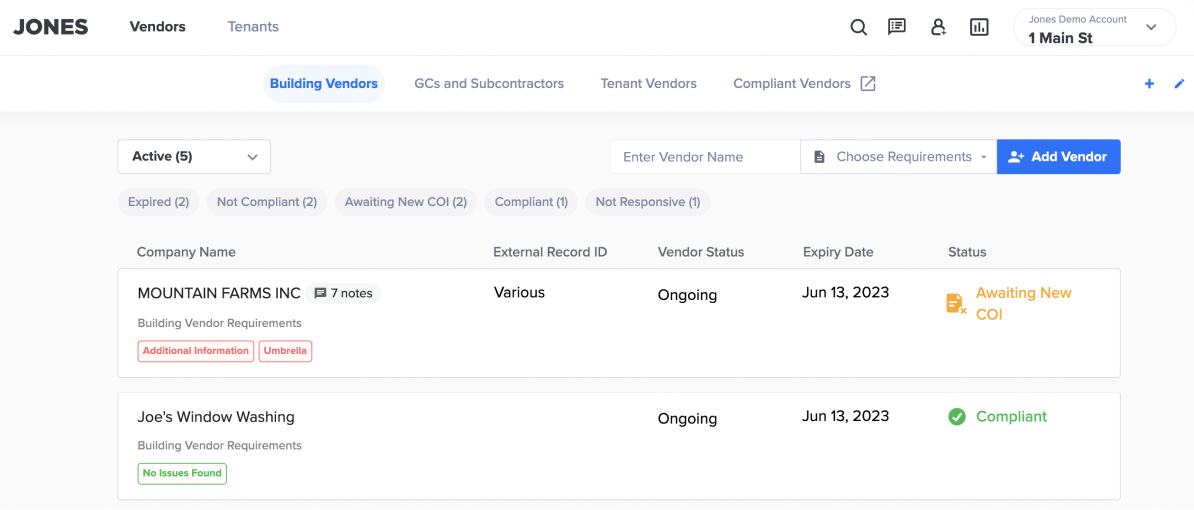
Task: Open the Choose Requirements dropdown
Action: 899,157
